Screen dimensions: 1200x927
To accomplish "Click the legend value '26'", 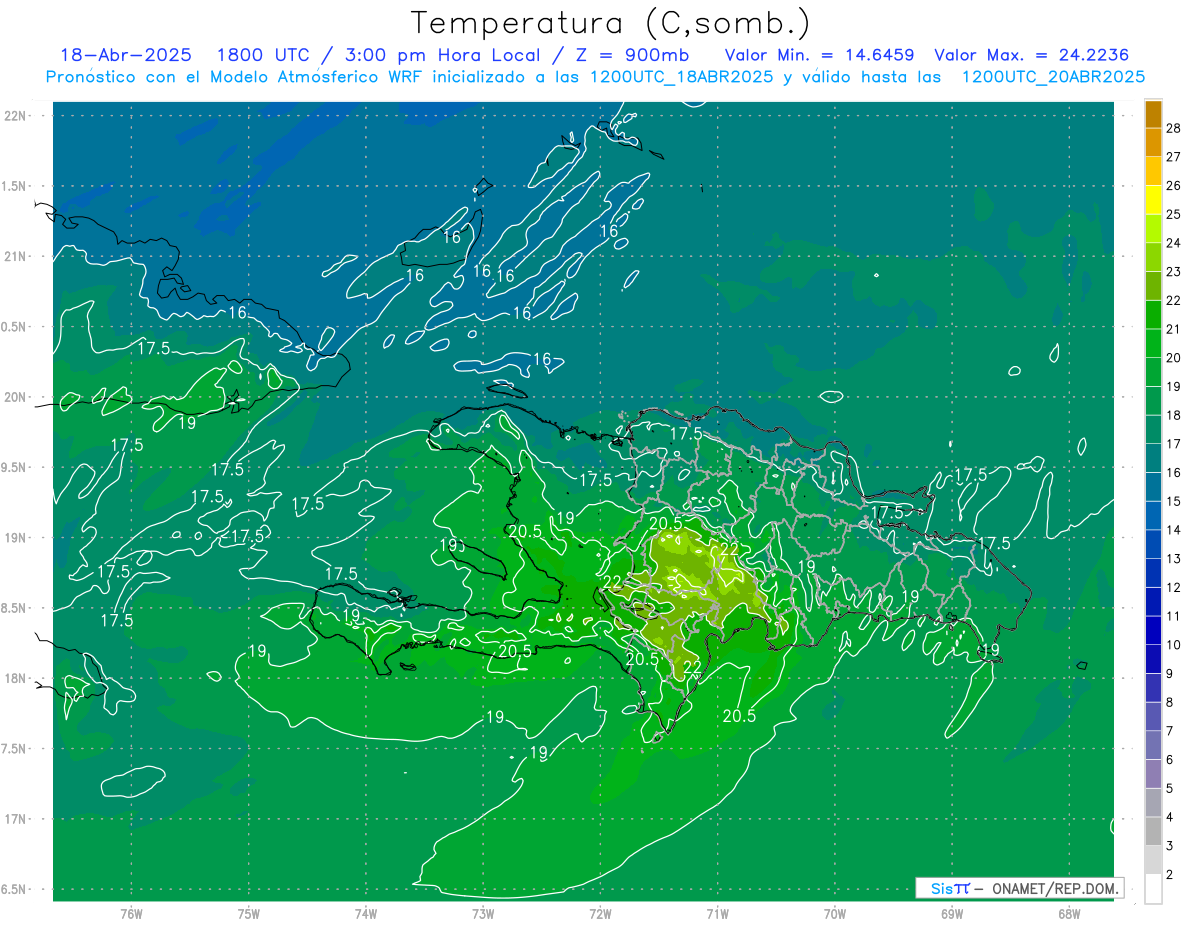I will point(1173,186).
